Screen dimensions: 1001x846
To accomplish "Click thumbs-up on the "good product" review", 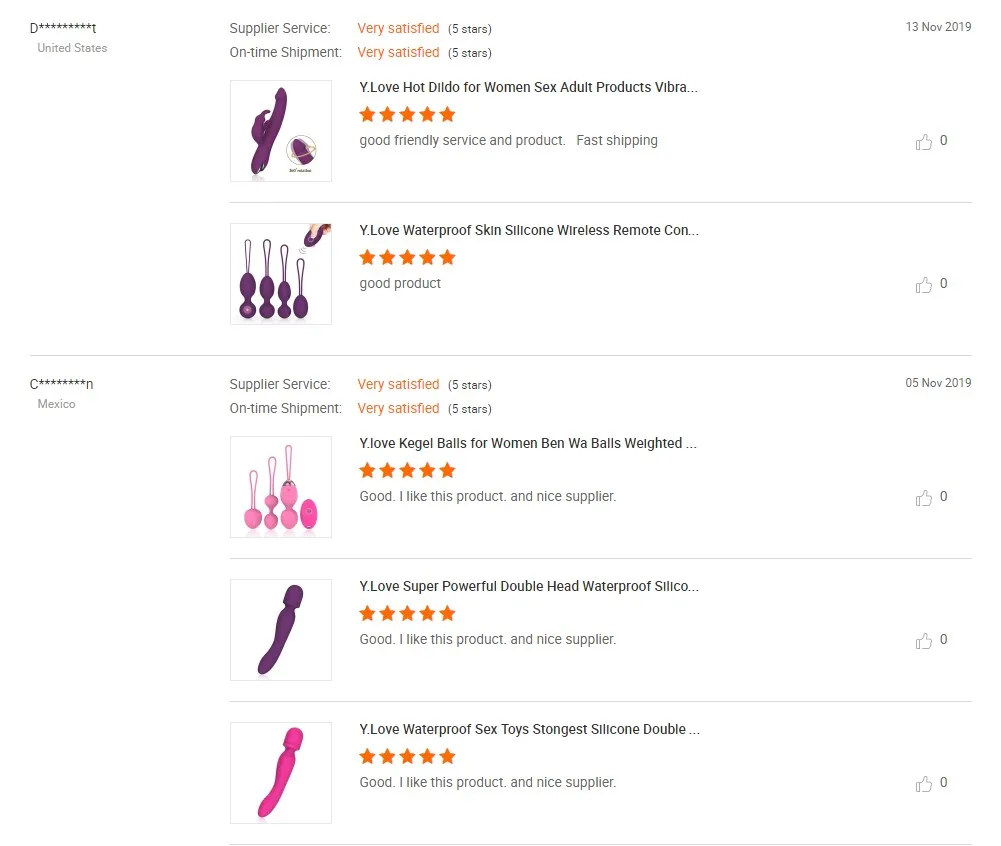I will (x=924, y=285).
